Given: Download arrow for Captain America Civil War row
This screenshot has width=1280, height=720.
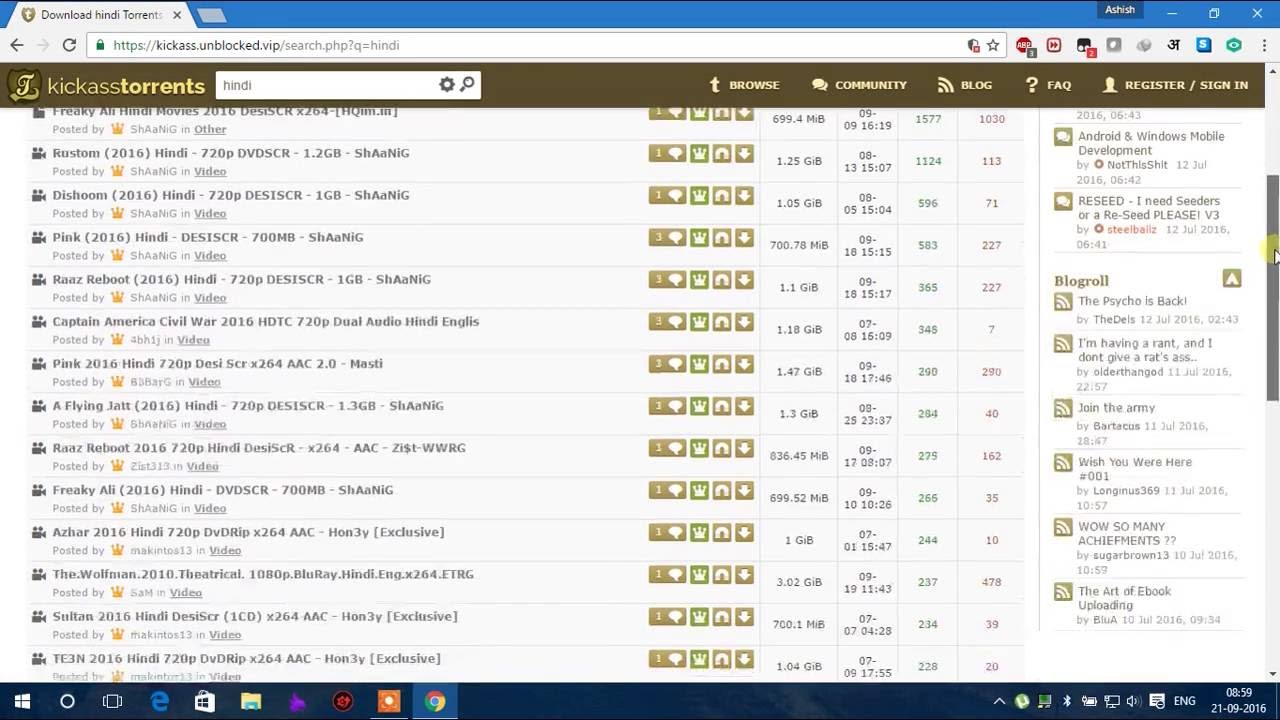Looking at the screenshot, I should (x=744, y=322).
